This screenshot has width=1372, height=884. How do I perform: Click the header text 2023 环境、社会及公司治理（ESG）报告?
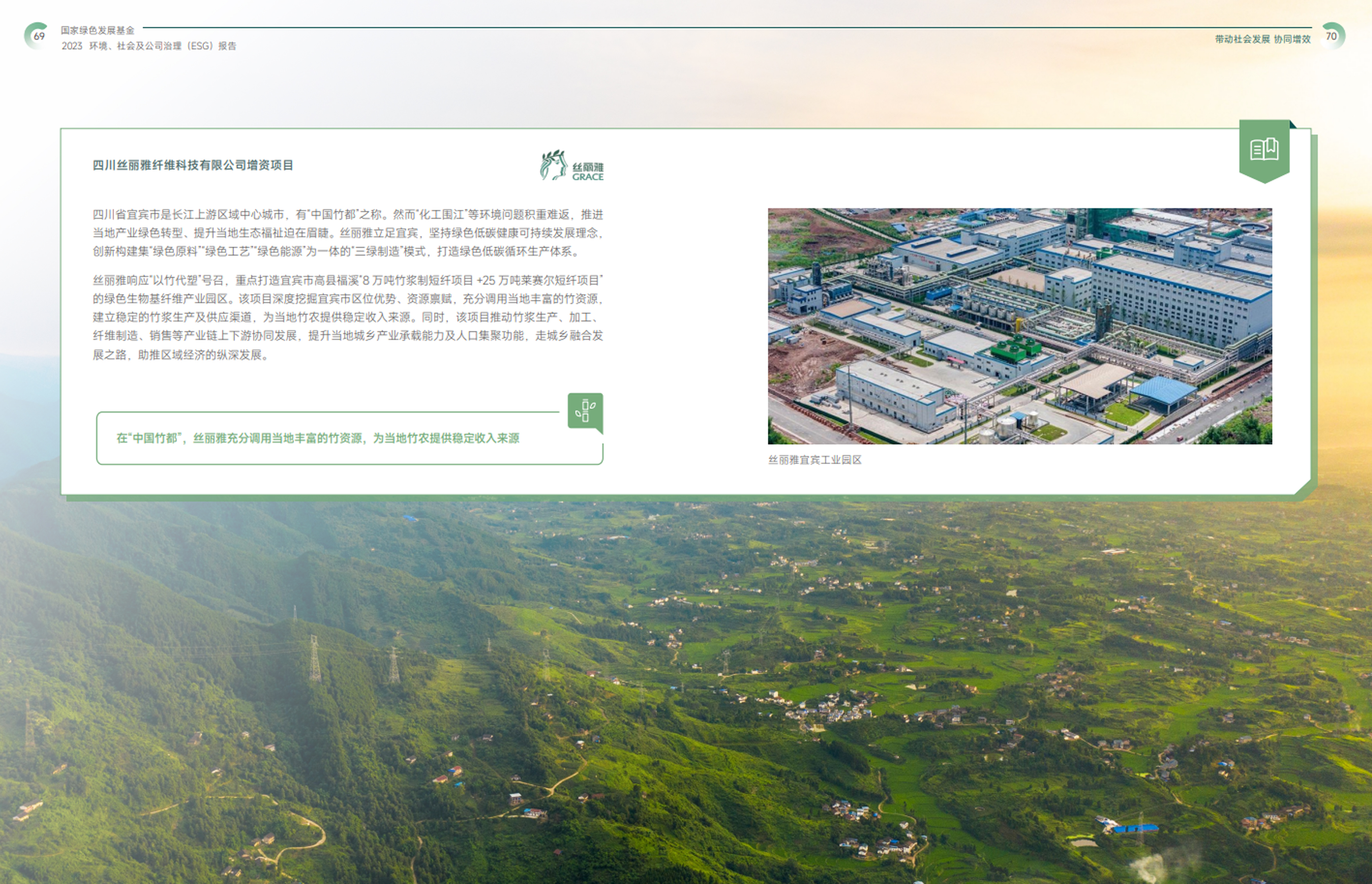[x=149, y=46]
